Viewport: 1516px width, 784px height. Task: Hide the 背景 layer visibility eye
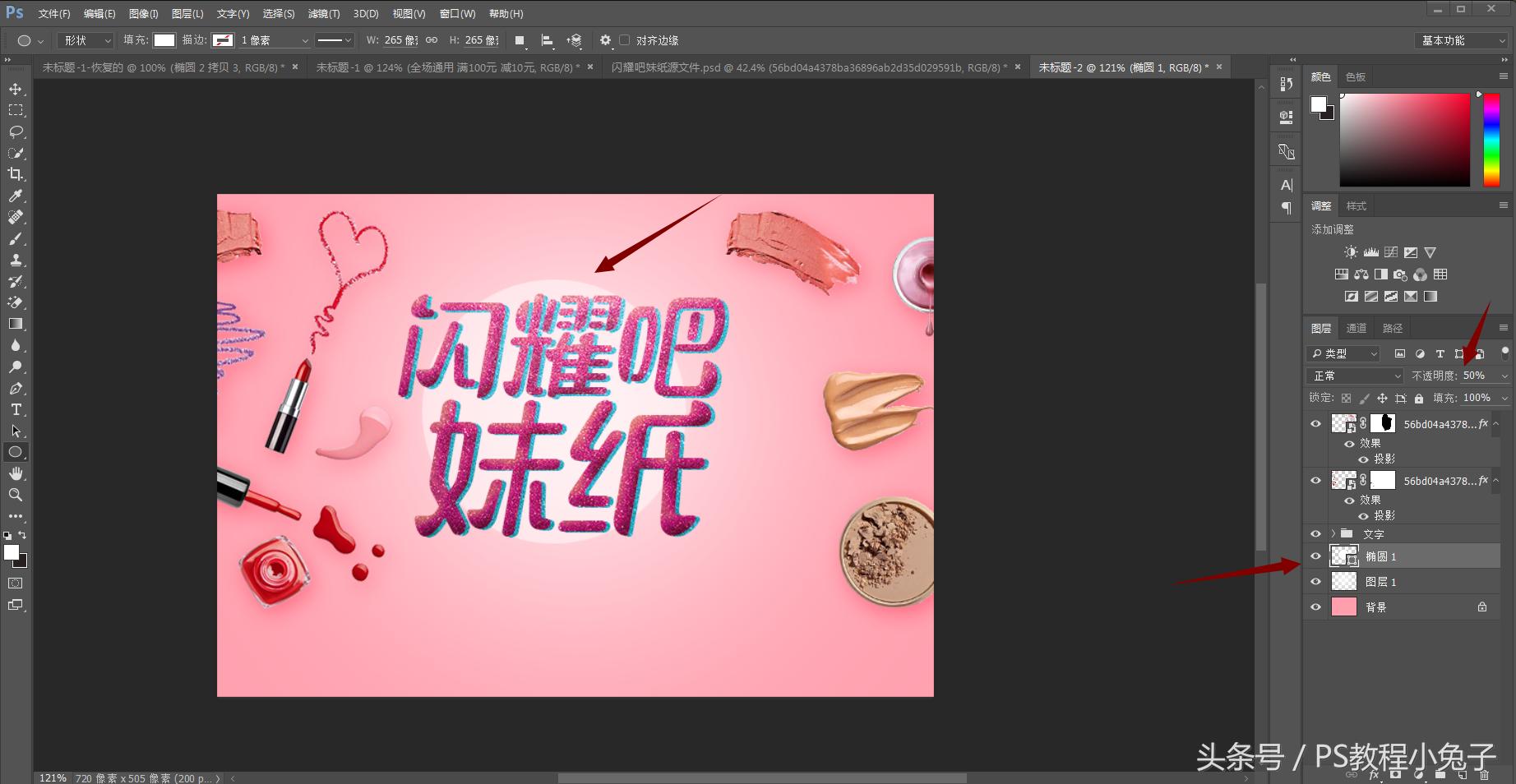pos(1315,606)
